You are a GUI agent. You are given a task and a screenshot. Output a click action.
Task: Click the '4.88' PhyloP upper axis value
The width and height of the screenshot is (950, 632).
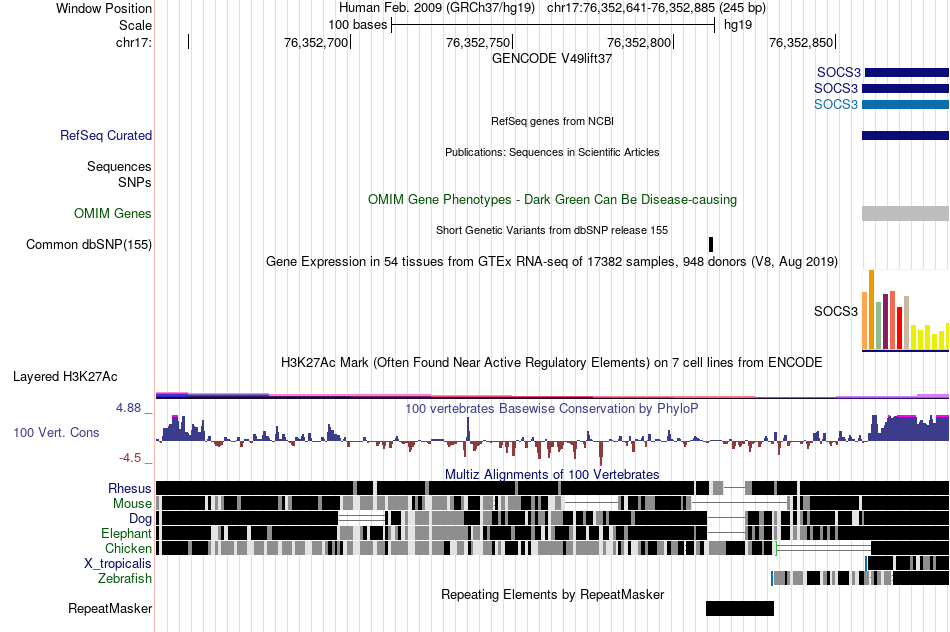[x=128, y=408]
